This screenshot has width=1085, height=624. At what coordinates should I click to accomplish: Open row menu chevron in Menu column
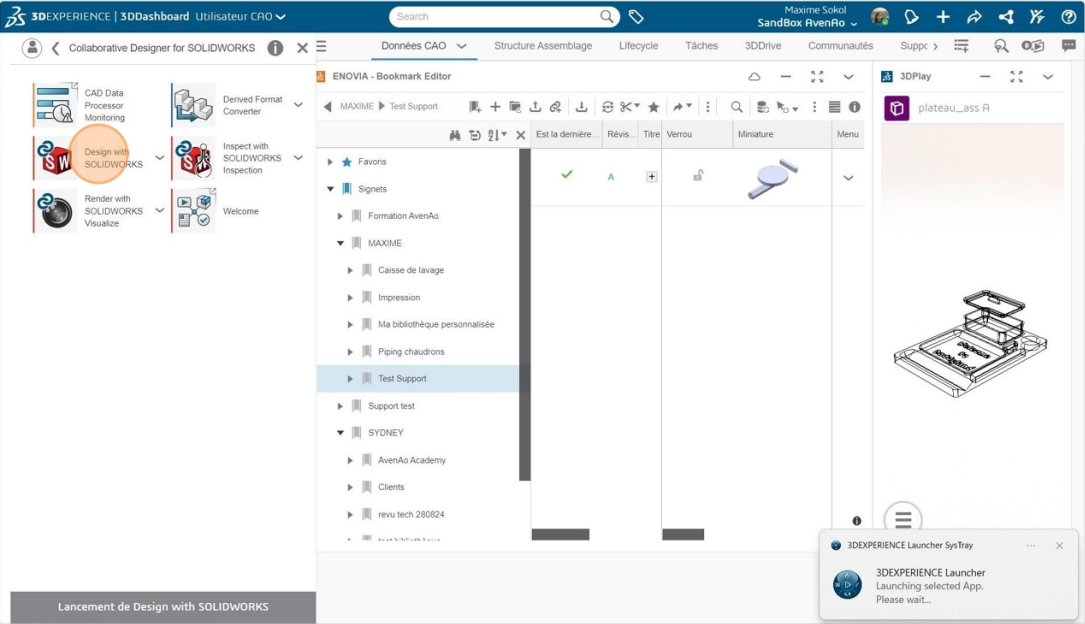(848, 178)
